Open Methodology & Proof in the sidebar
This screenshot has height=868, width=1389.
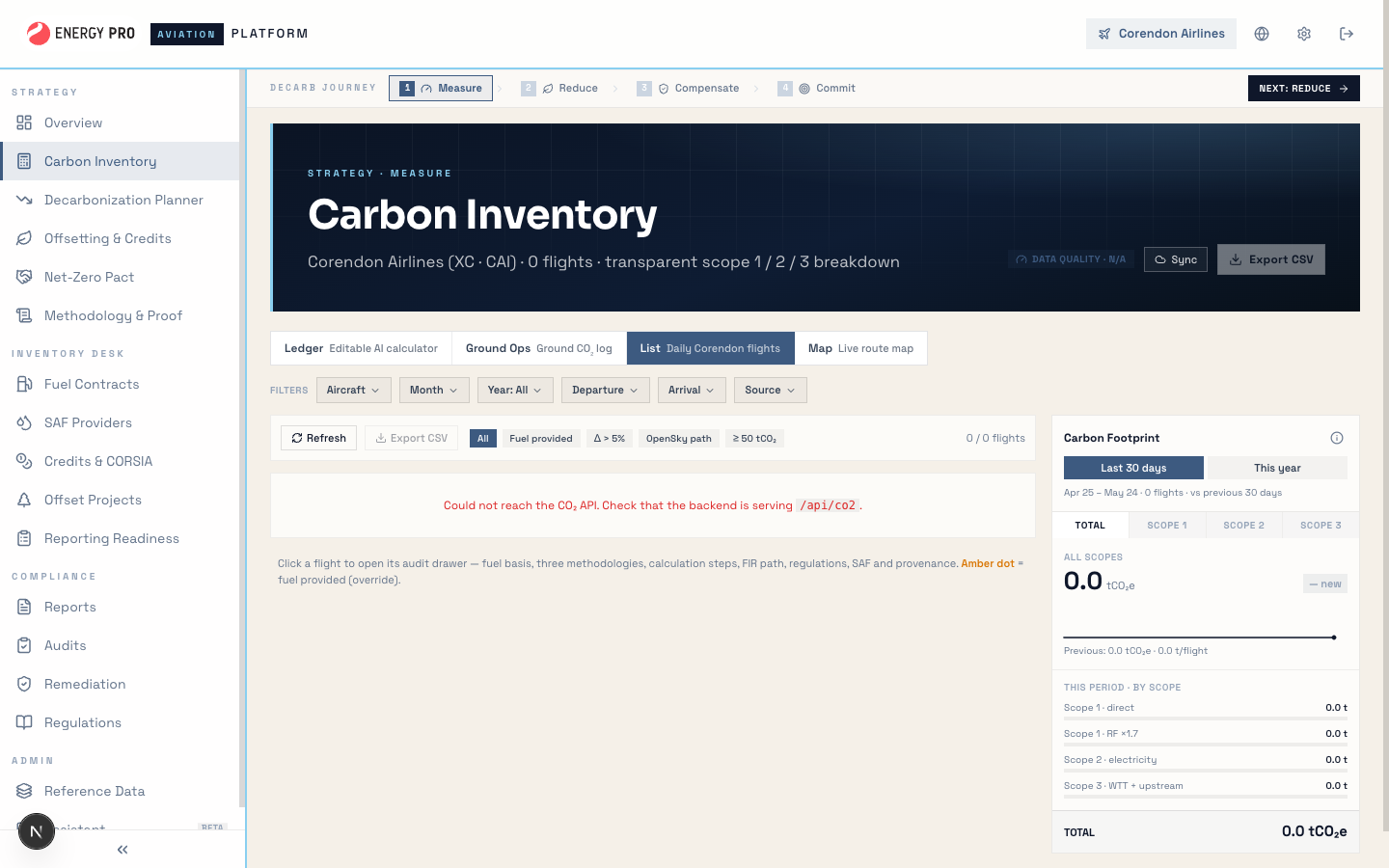[x=120, y=315]
